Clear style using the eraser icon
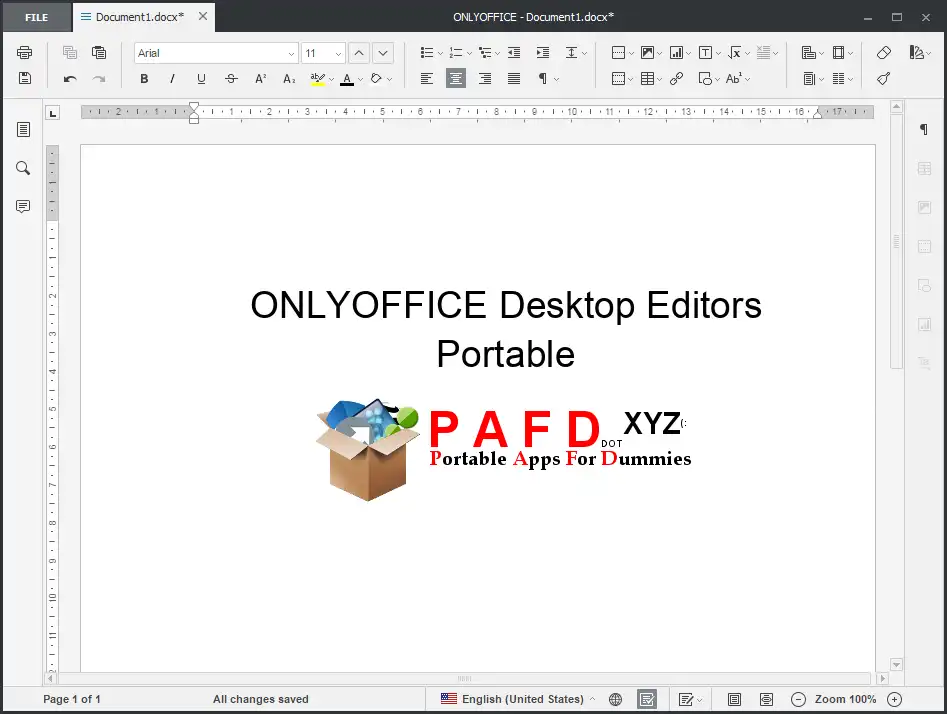The image size is (947, 714). [884, 53]
